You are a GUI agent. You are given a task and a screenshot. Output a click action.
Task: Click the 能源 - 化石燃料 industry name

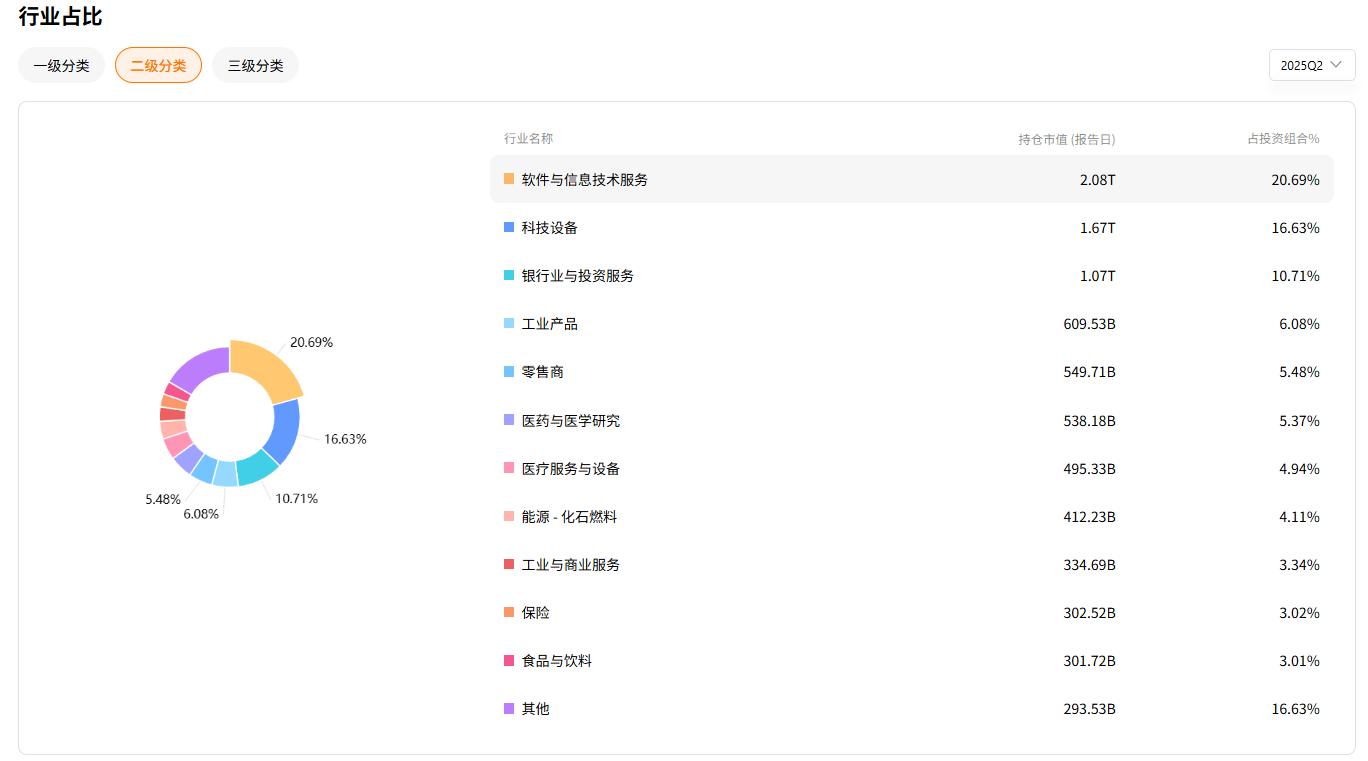pos(569,517)
